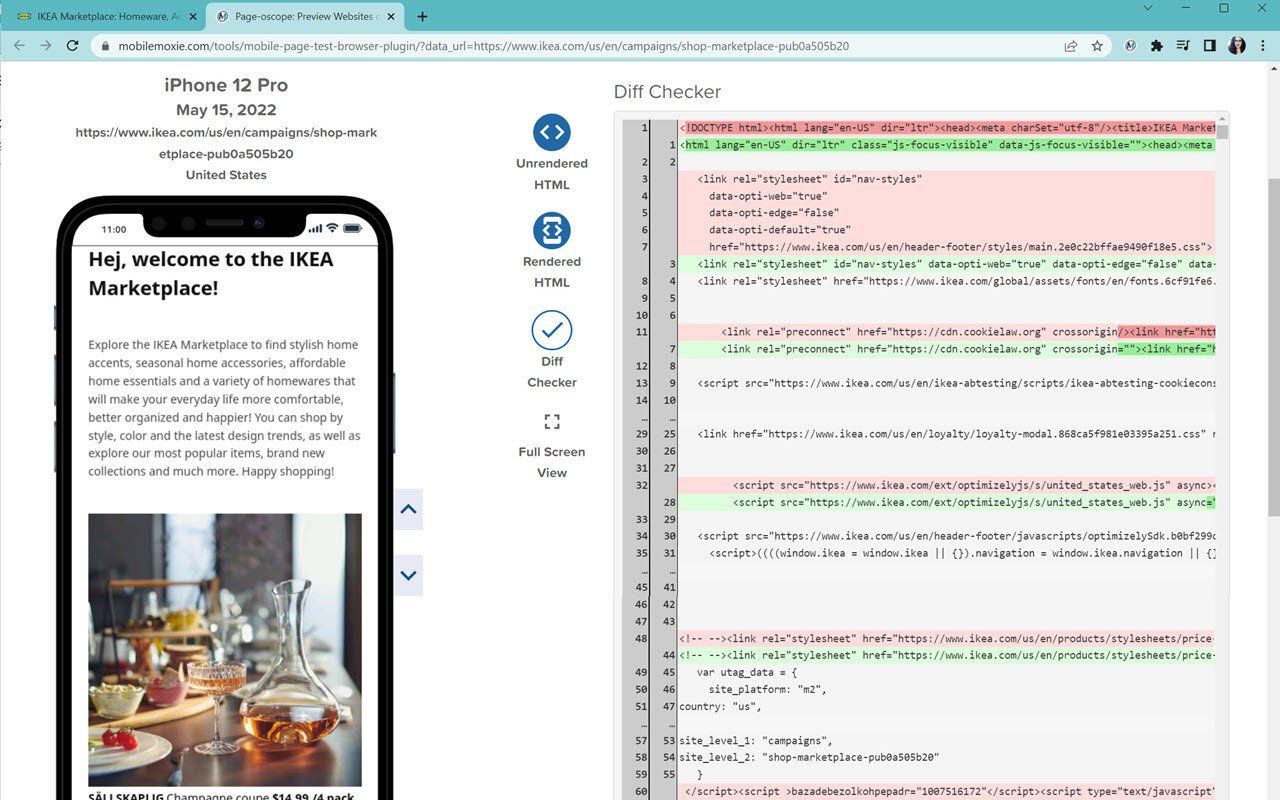Click the displayed IKEA campaign URL text

[x=226, y=142]
